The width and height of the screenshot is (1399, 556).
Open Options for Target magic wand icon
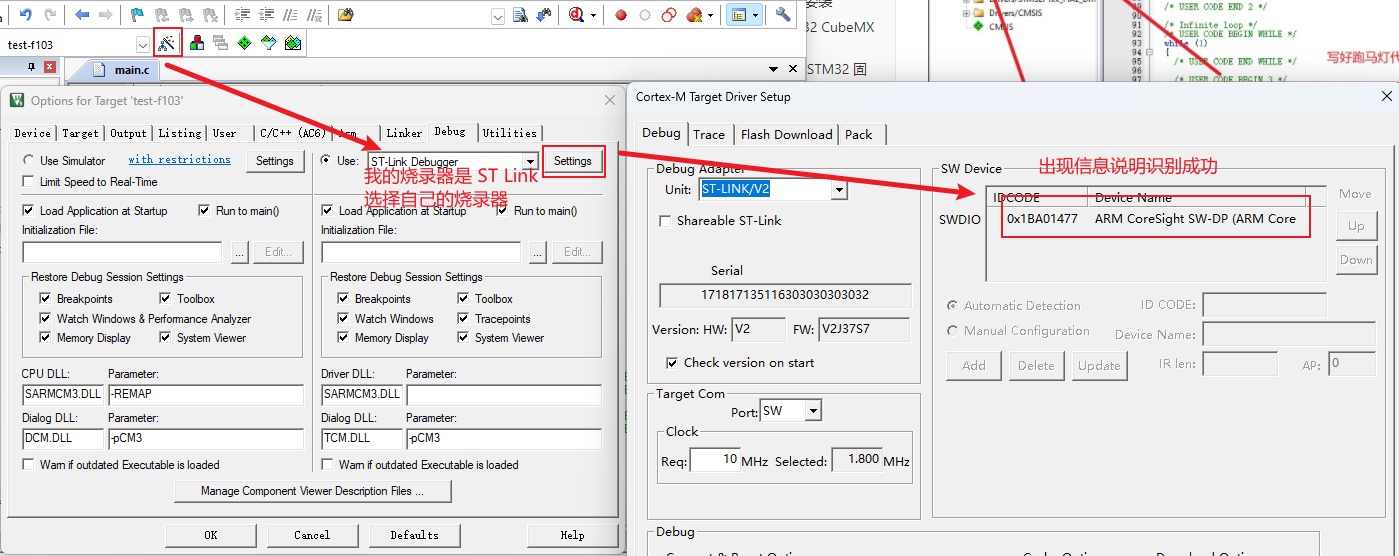(x=167, y=43)
